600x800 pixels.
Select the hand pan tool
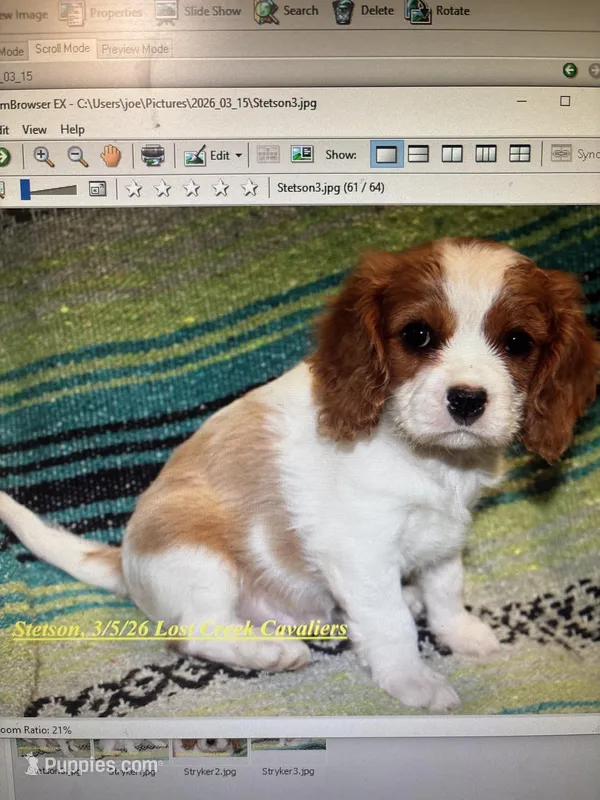click(111, 156)
